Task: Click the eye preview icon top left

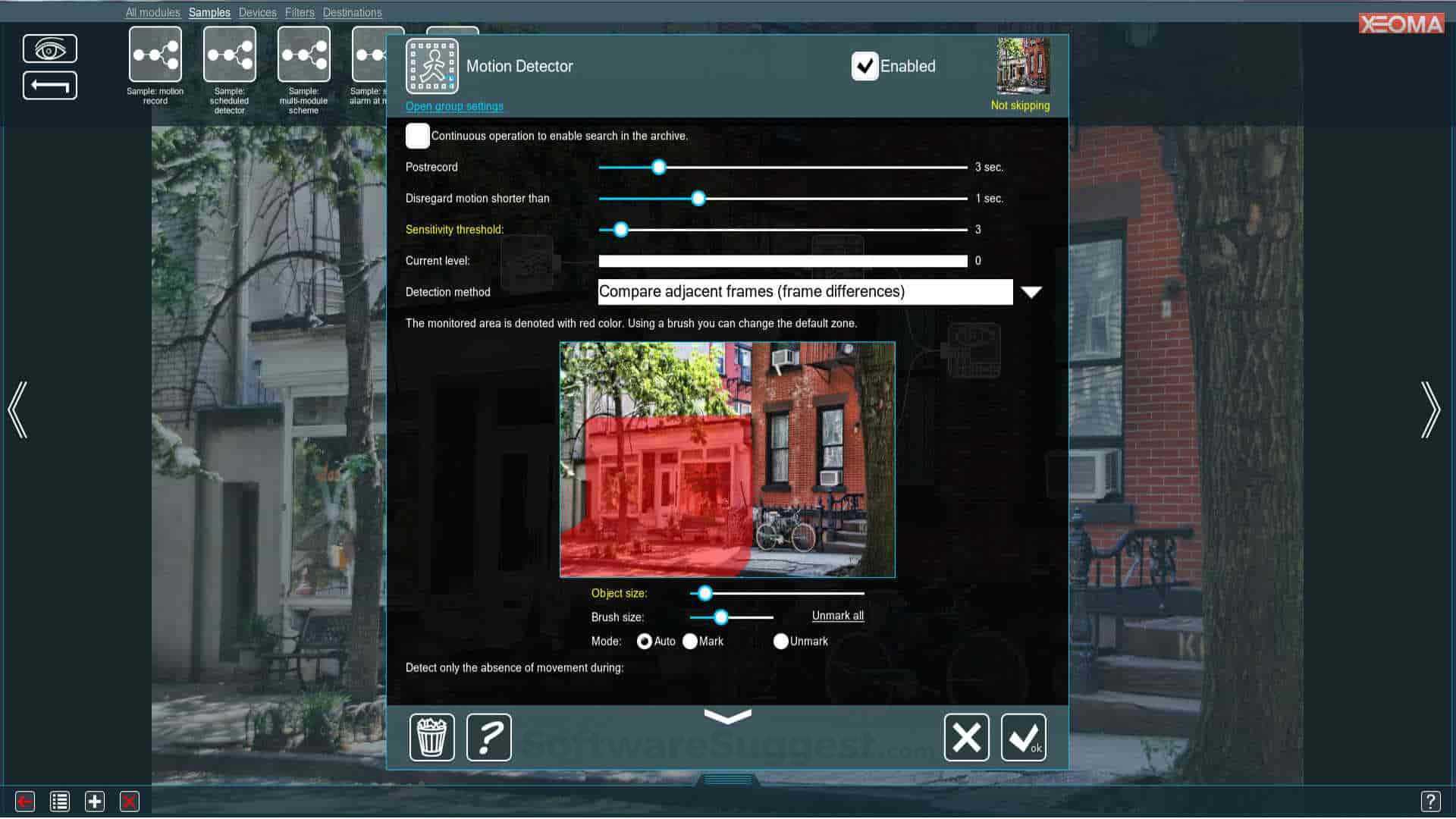Action: pos(50,48)
